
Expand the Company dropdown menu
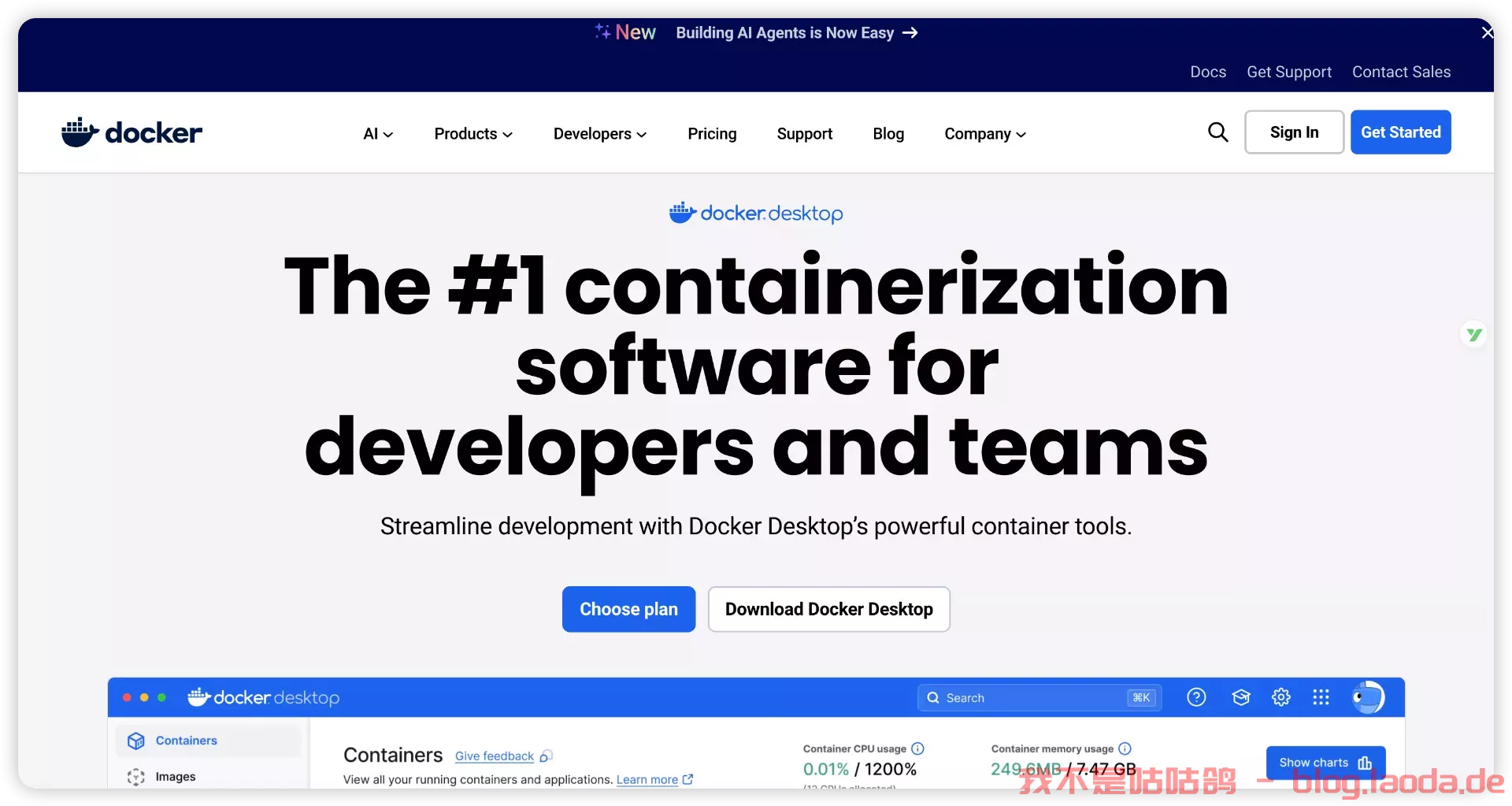pos(985,134)
